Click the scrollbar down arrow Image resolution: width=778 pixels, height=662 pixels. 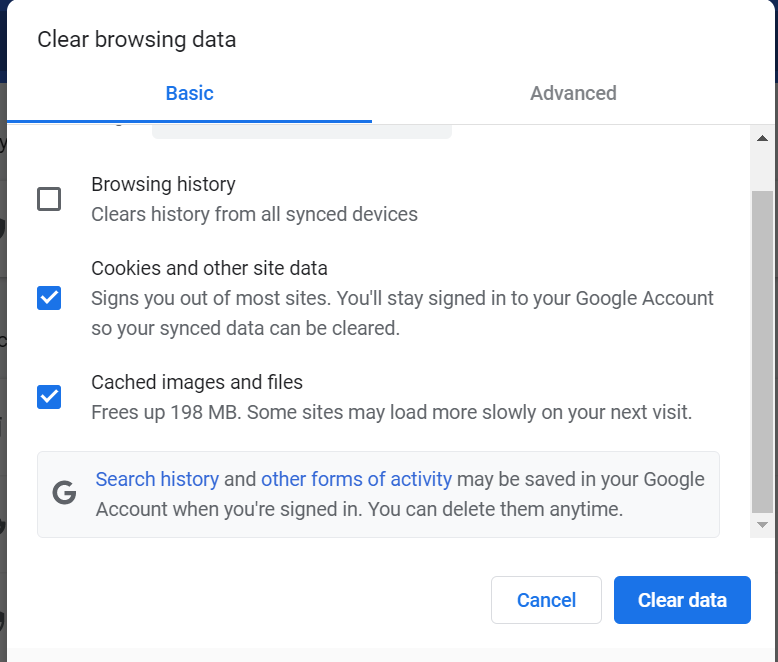762,524
